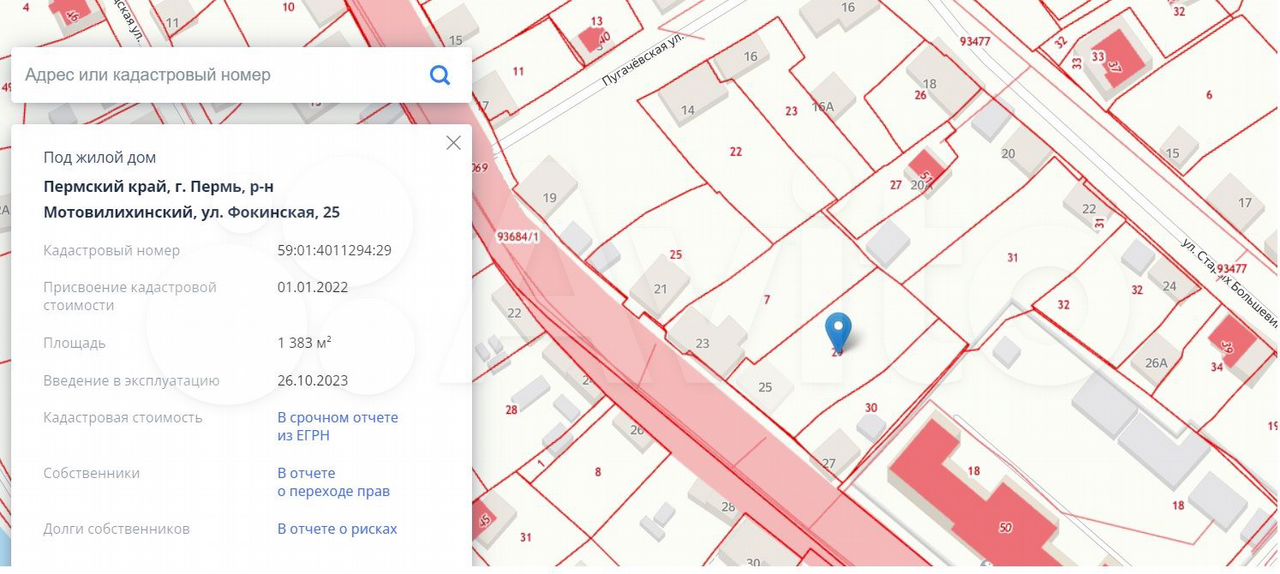Close the parcel info panel

453,143
